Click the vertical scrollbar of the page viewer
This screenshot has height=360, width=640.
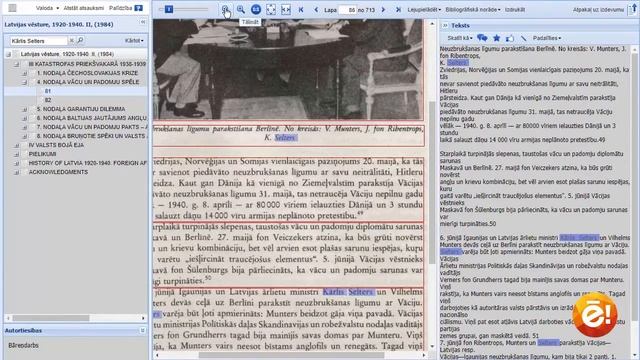(x=432, y=183)
